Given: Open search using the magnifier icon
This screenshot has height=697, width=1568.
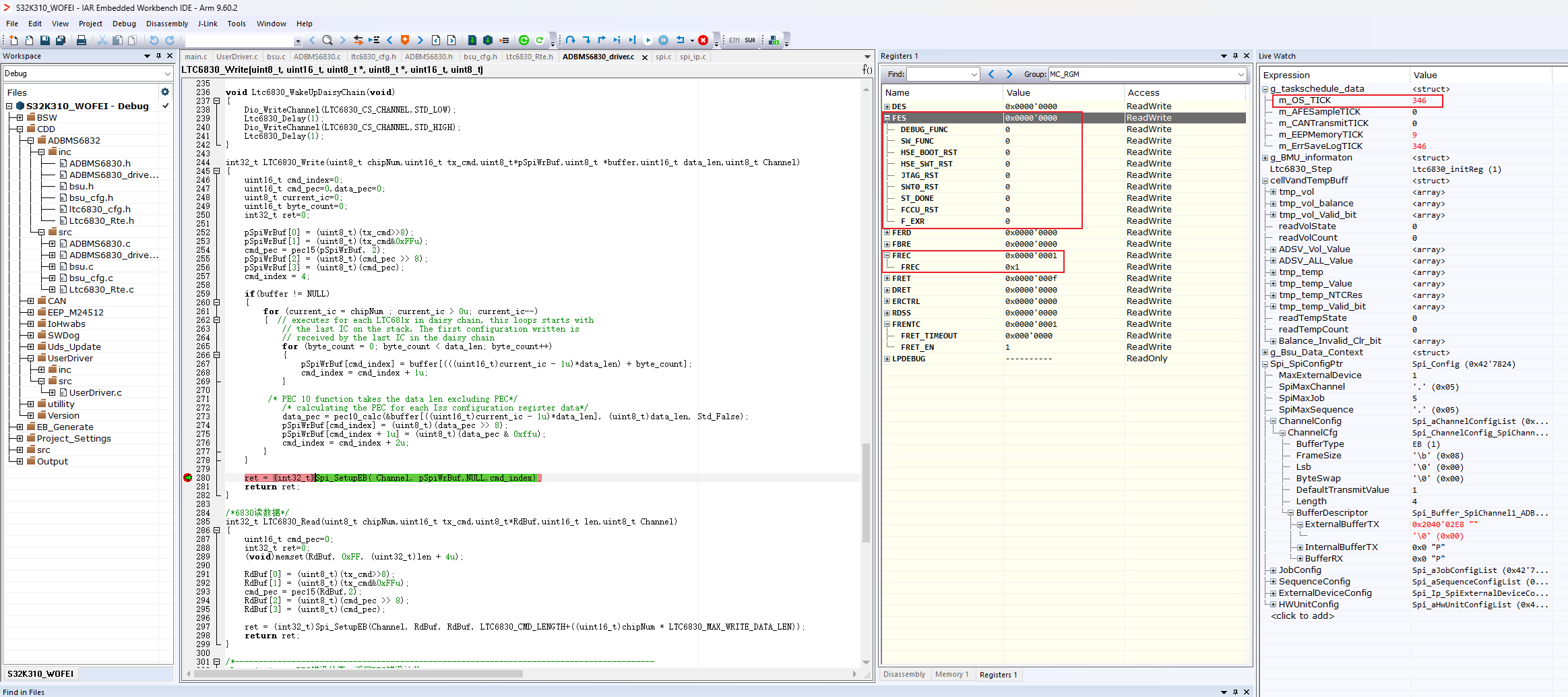Looking at the screenshot, I should pos(327,40).
